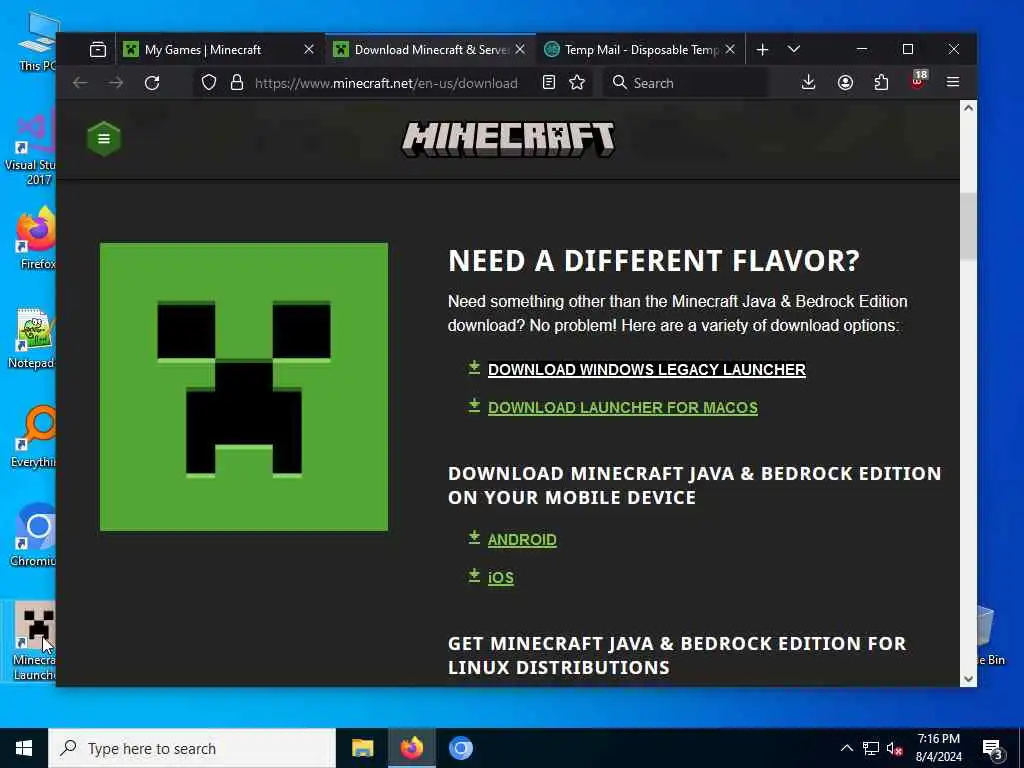The image size is (1024, 768).
Task: Select the Everything desktop shortcut
Action: tap(34, 436)
